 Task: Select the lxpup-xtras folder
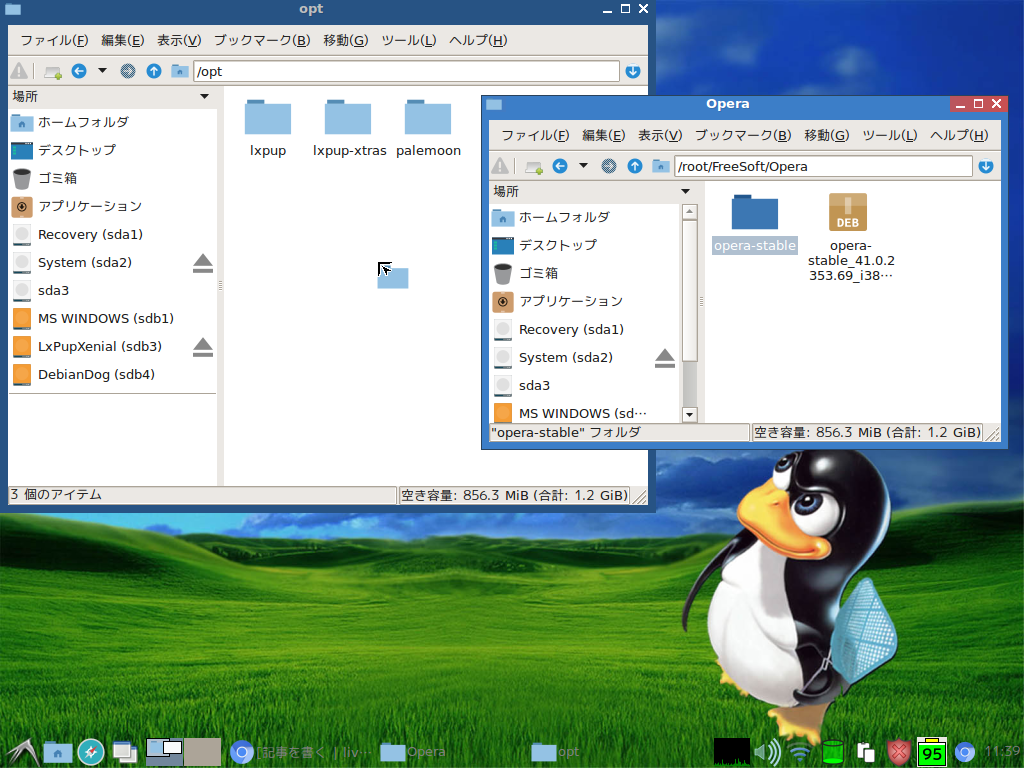click(349, 129)
